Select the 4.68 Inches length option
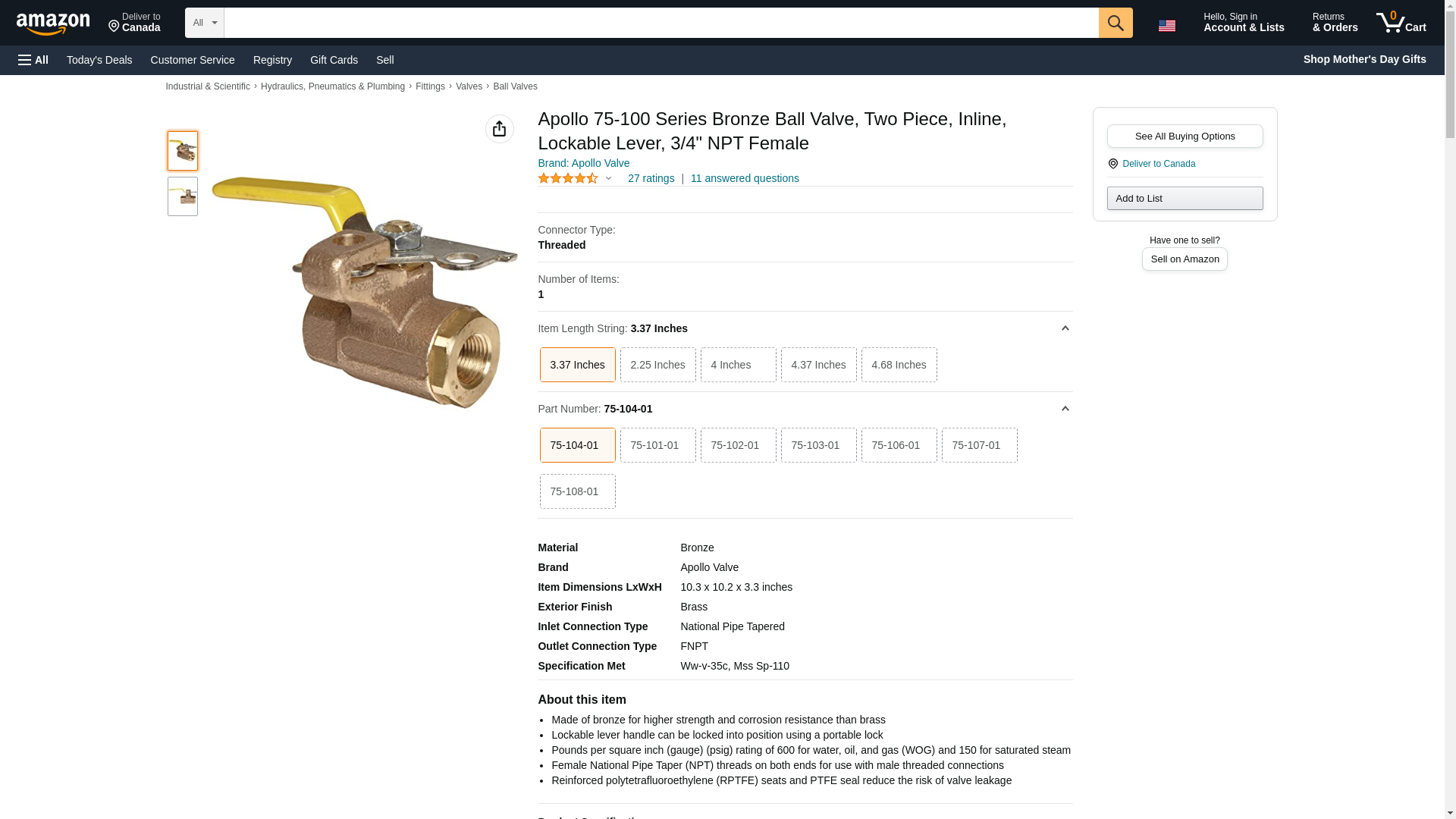The width and height of the screenshot is (1456, 819). pyautogui.click(x=899, y=365)
